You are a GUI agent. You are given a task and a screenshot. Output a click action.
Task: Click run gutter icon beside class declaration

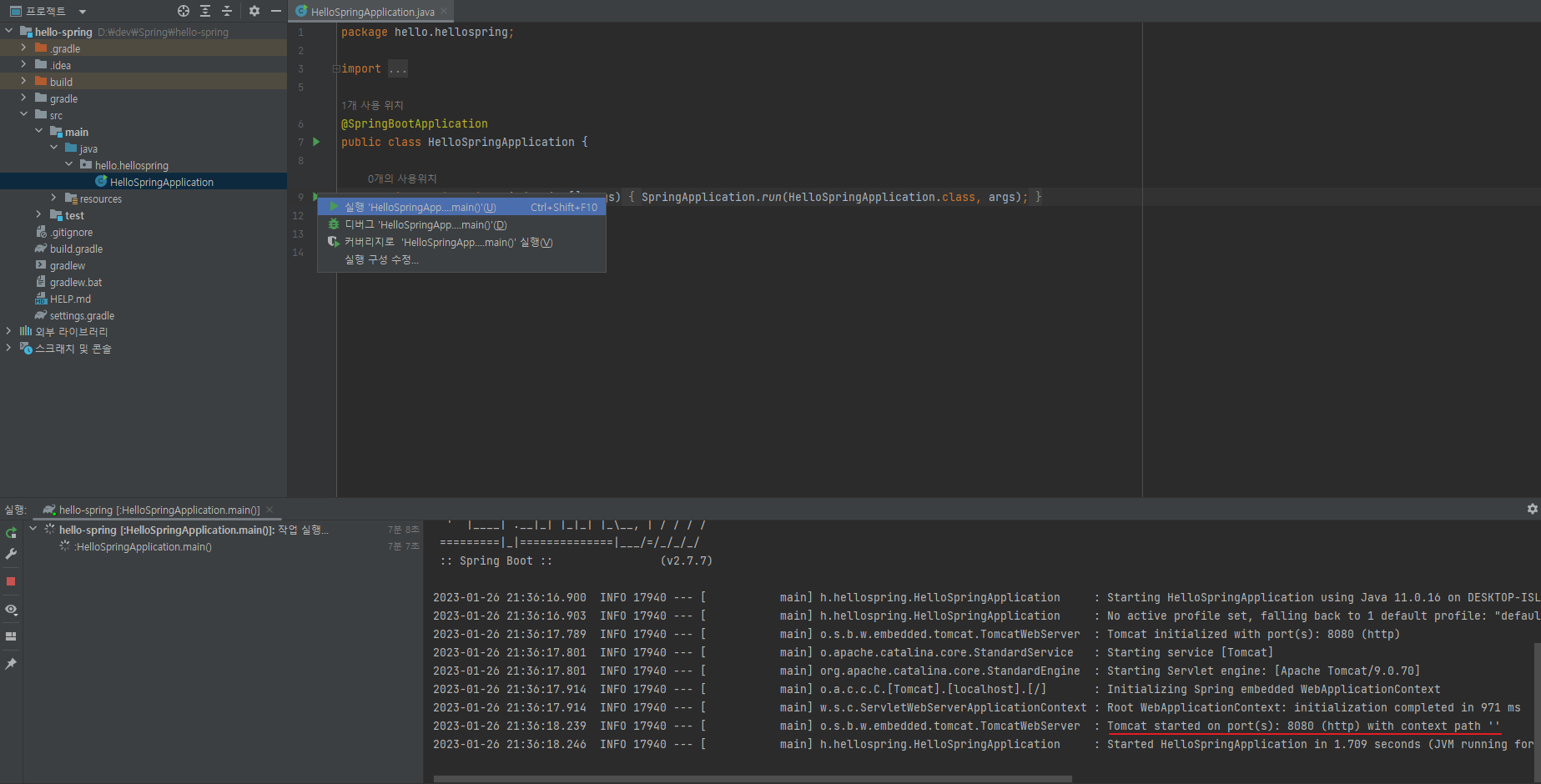coord(316,142)
